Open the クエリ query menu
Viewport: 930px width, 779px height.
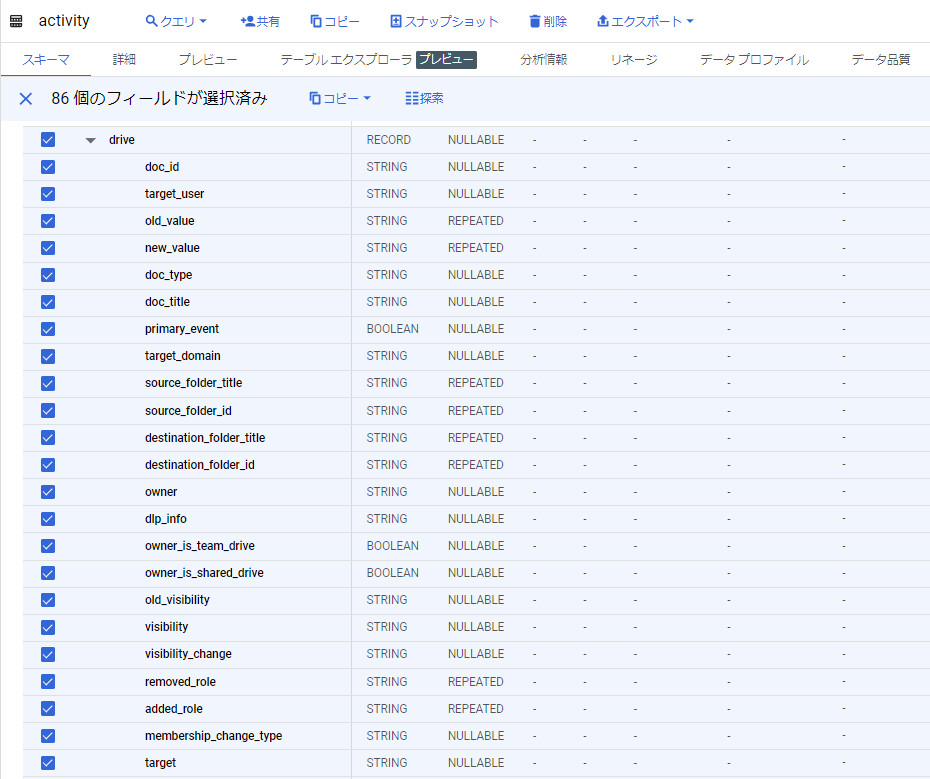176,21
